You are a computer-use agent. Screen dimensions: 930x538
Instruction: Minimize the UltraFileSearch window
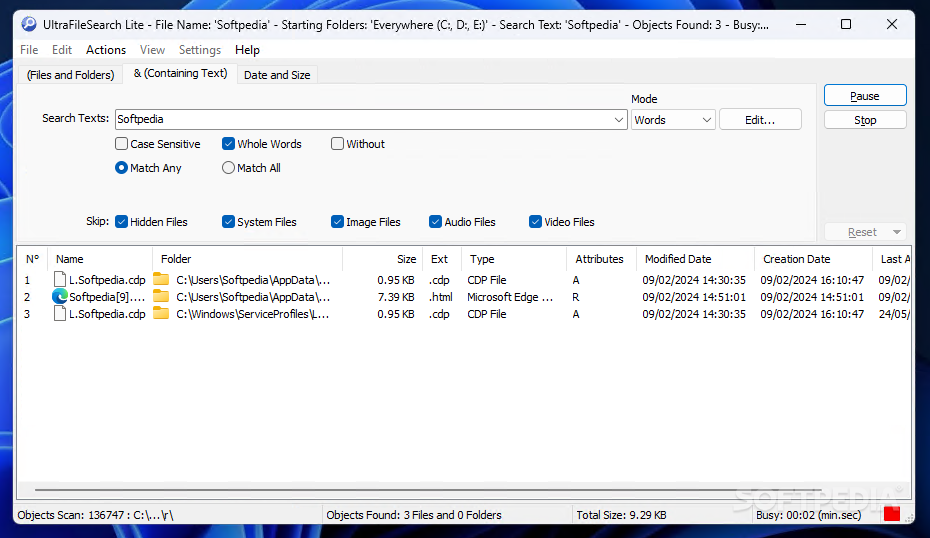click(x=801, y=24)
